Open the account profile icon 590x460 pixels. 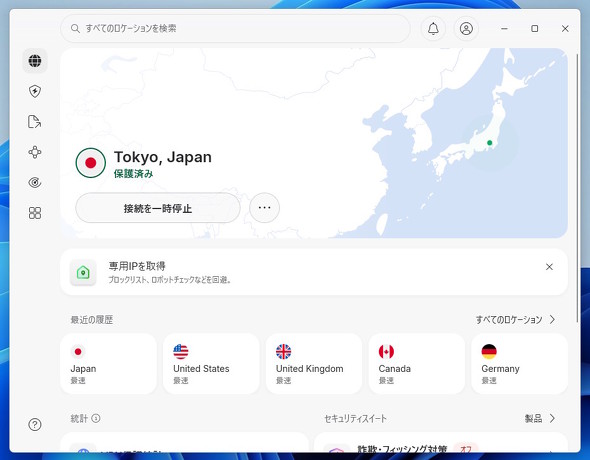(466, 29)
